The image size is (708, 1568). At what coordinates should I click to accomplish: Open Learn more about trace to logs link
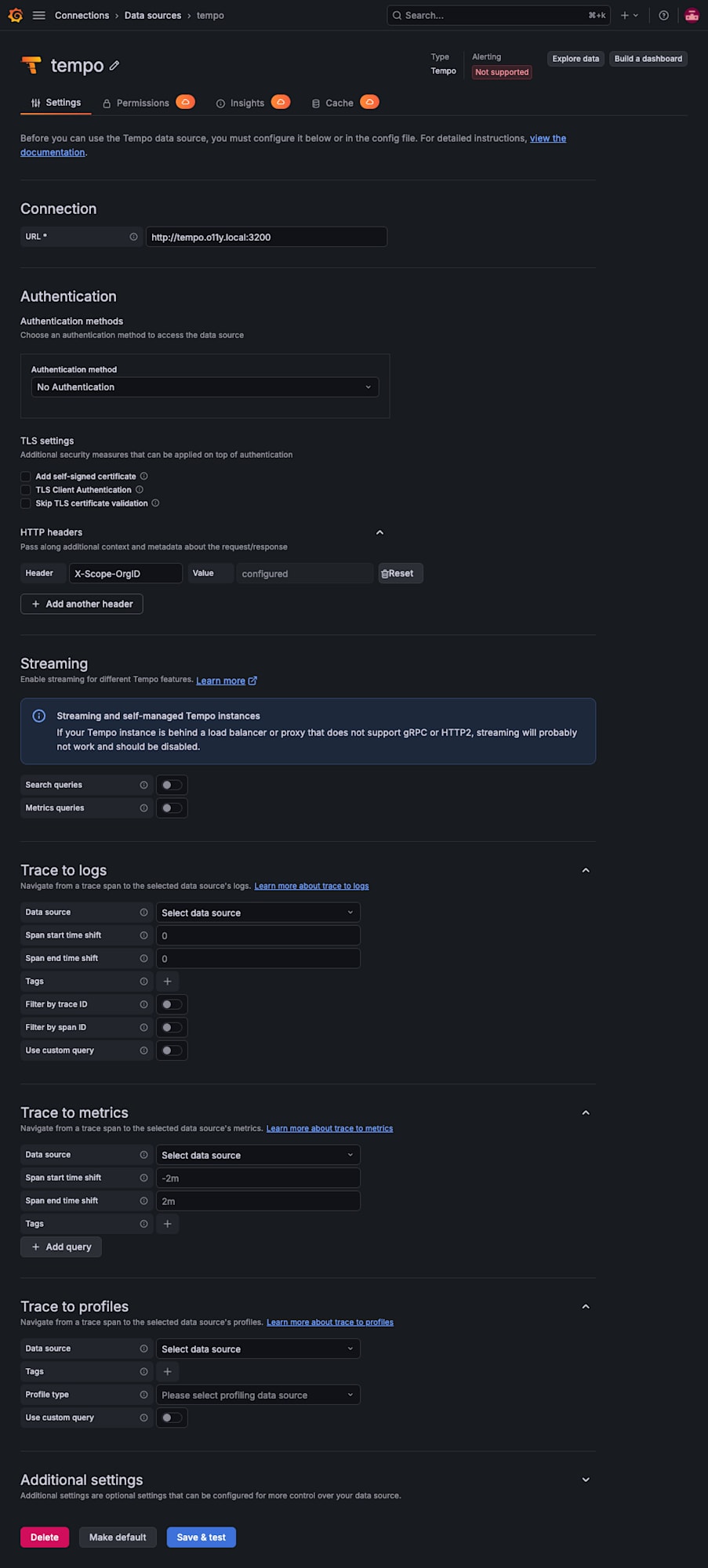point(311,886)
